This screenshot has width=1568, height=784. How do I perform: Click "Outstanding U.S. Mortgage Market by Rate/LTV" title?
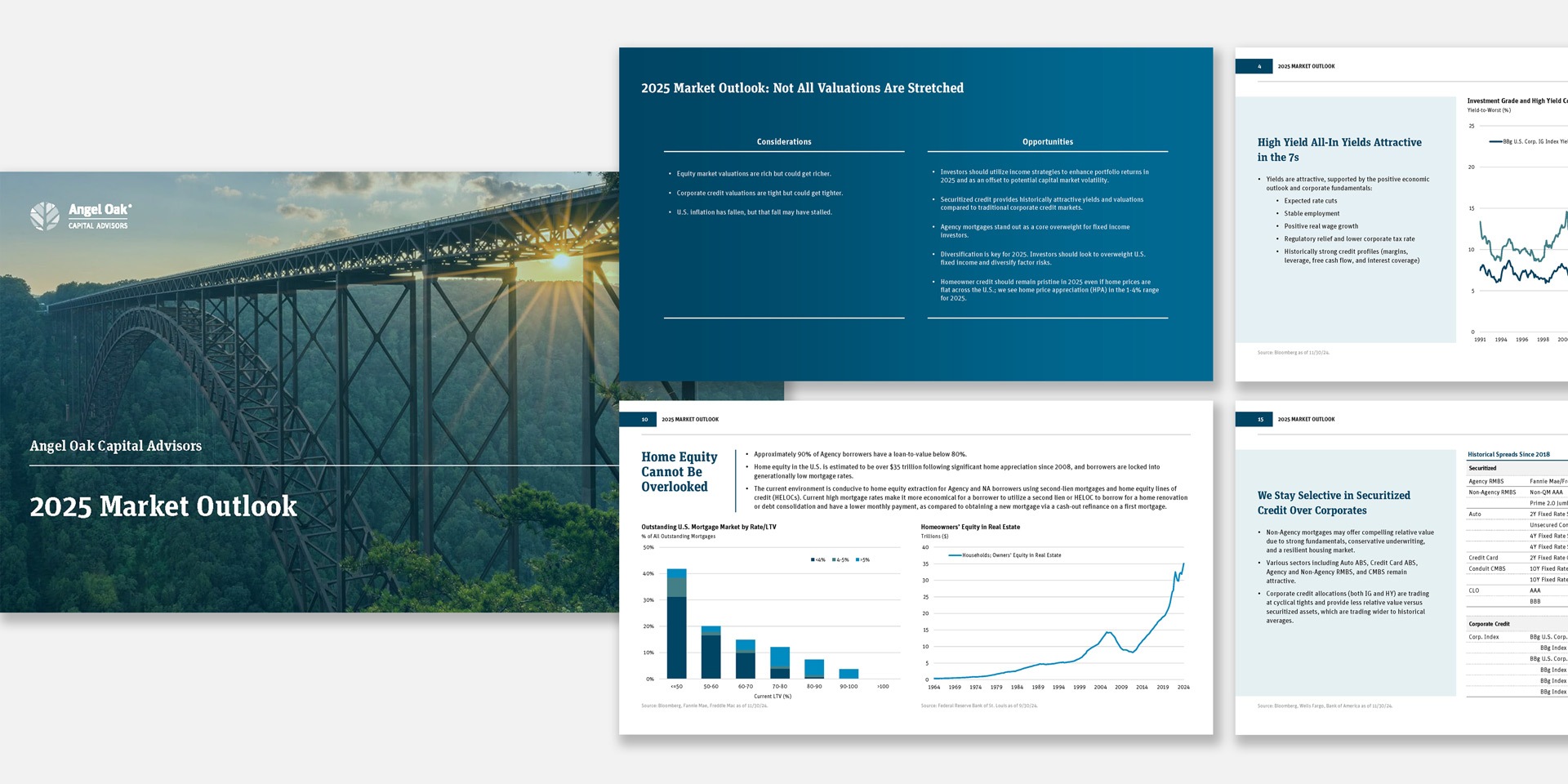(709, 528)
